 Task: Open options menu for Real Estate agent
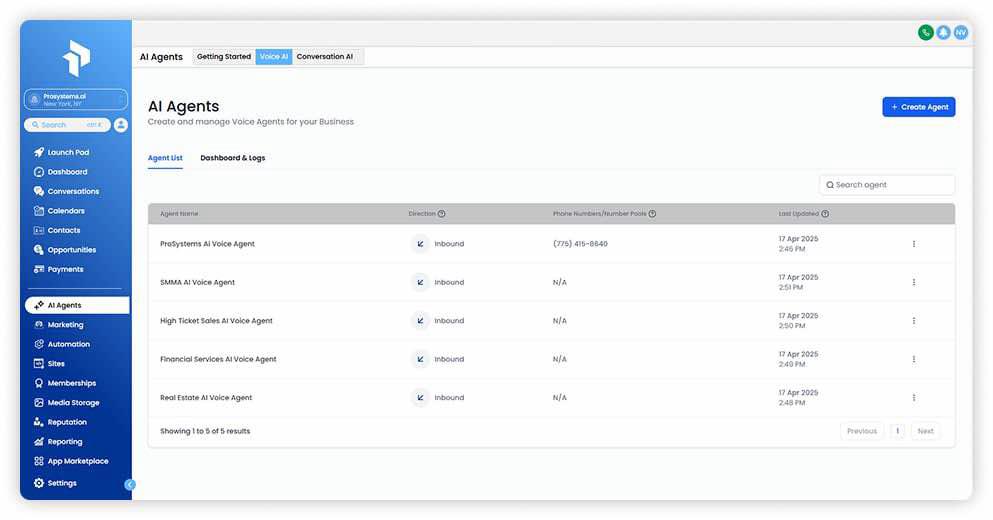pos(914,398)
